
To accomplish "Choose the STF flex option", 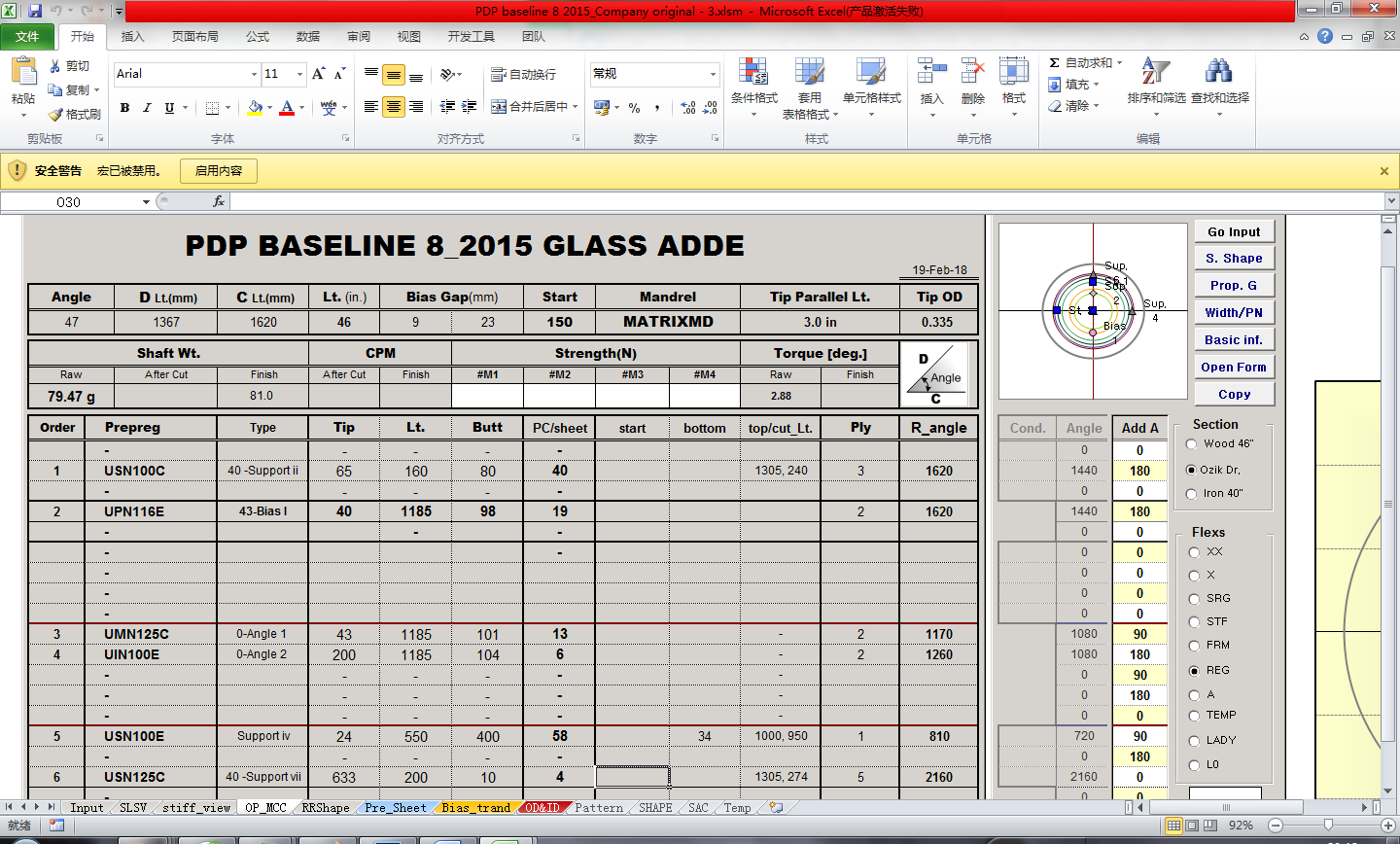I will coord(1195,622).
